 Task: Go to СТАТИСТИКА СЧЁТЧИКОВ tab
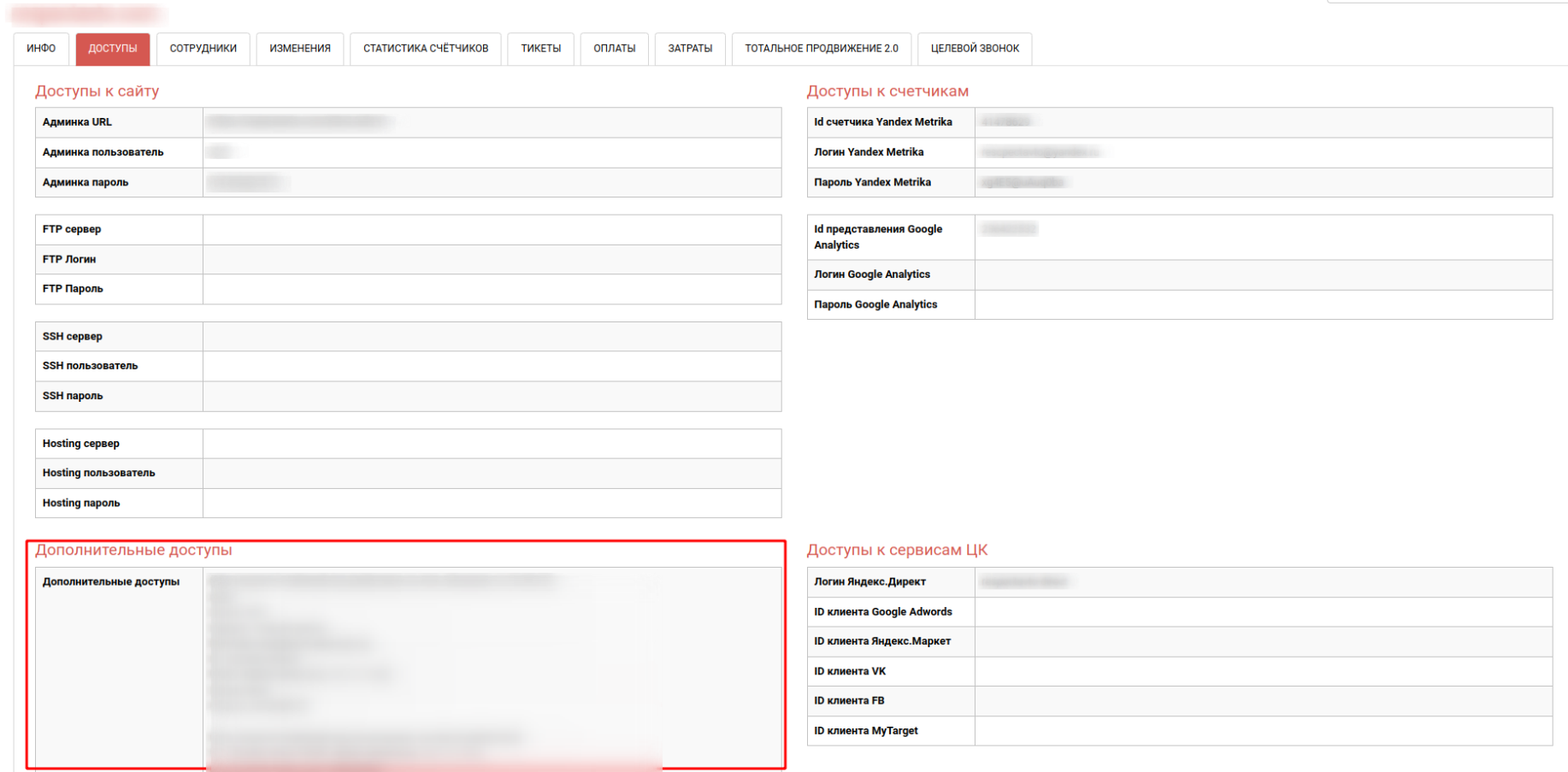pyautogui.click(x=426, y=49)
